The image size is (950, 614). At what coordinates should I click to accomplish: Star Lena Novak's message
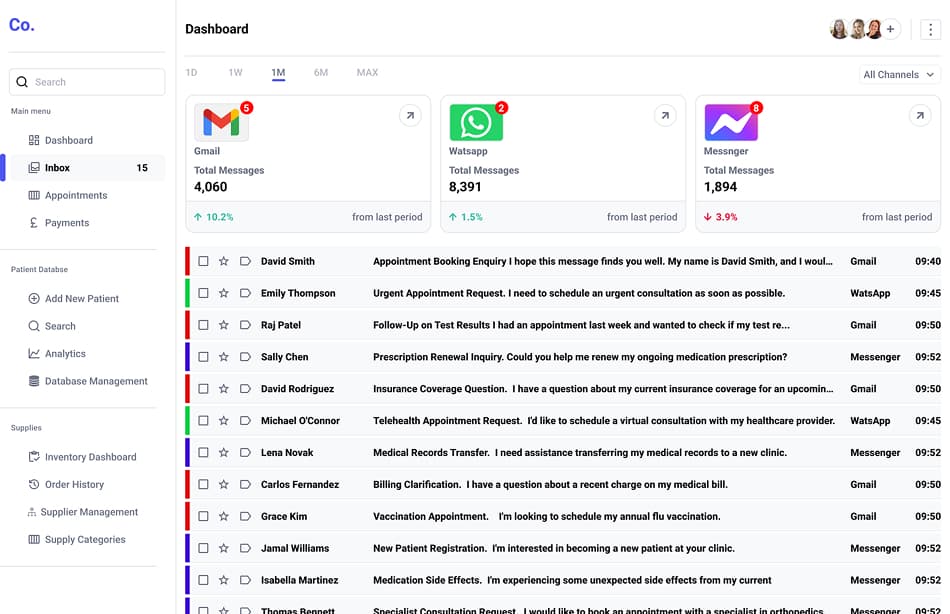tap(222, 452)
